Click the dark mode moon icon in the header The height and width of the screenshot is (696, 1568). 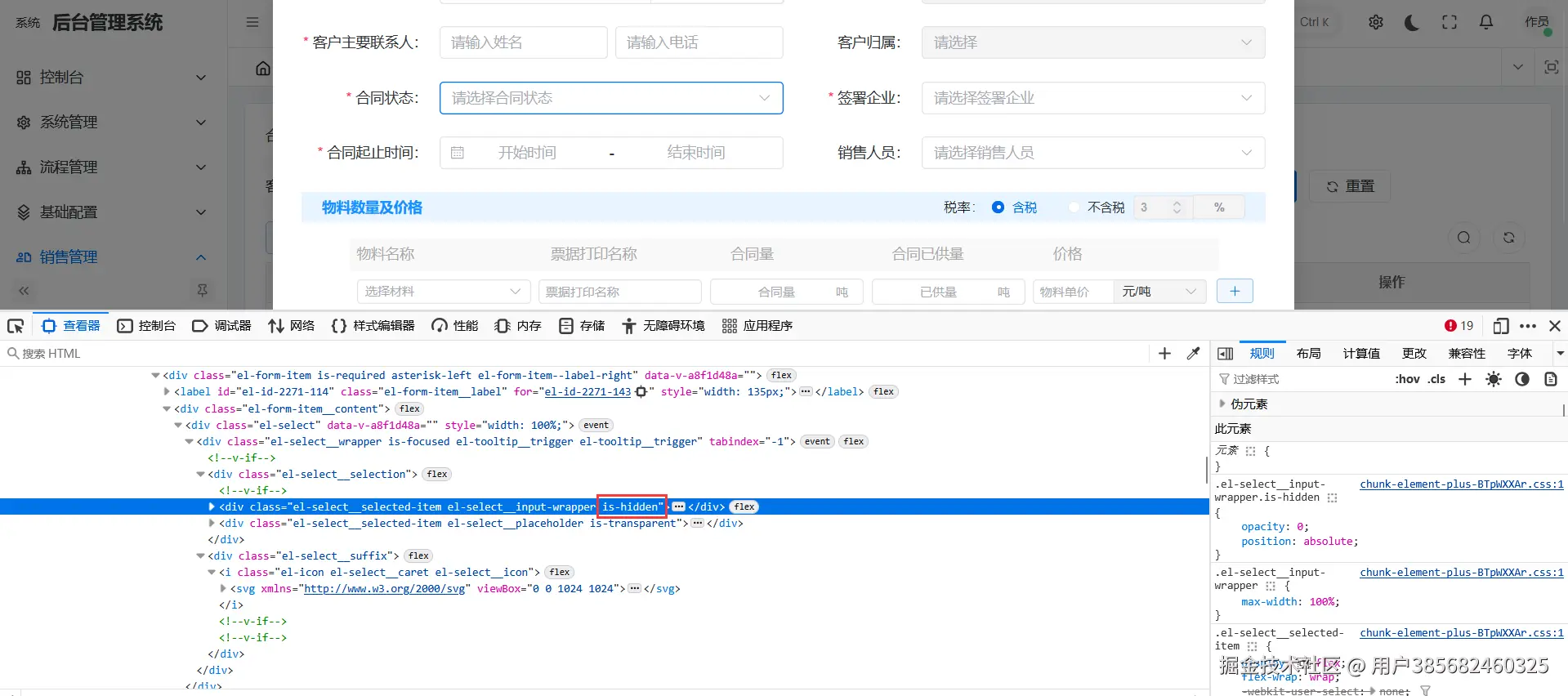coord(1412,23)
